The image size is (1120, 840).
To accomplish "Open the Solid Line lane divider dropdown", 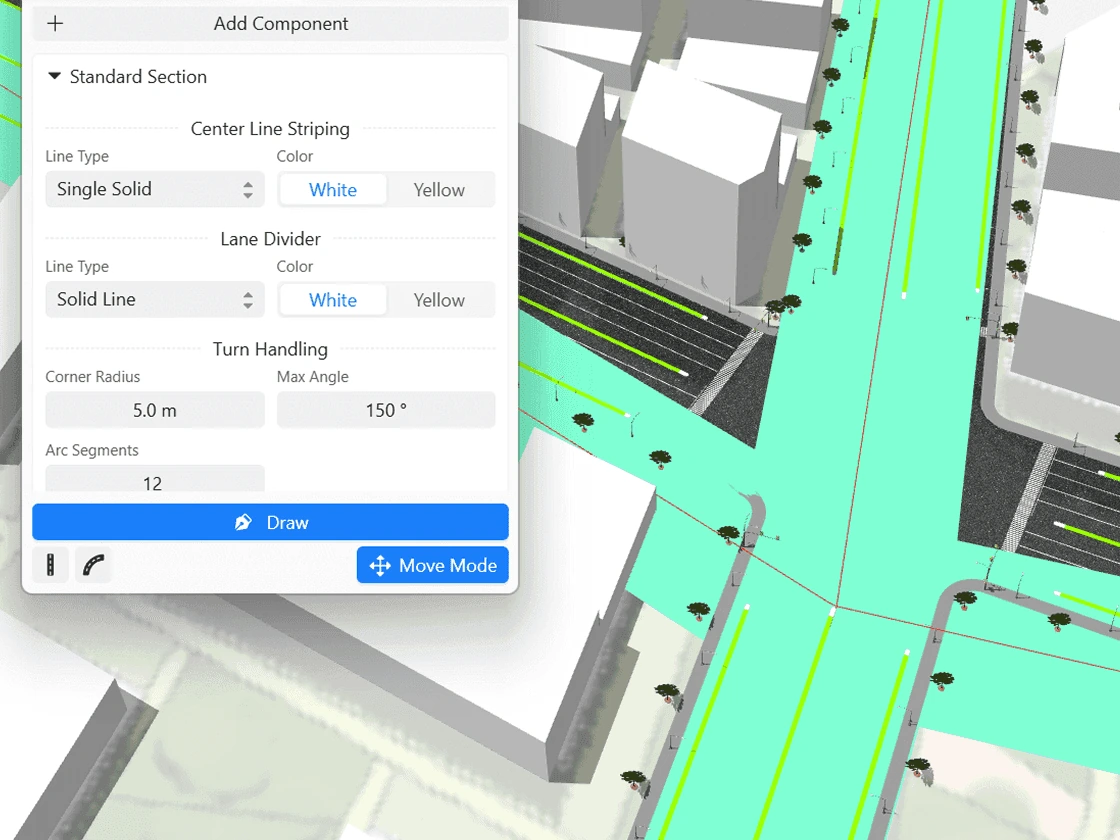I will (x=155, y=299).
